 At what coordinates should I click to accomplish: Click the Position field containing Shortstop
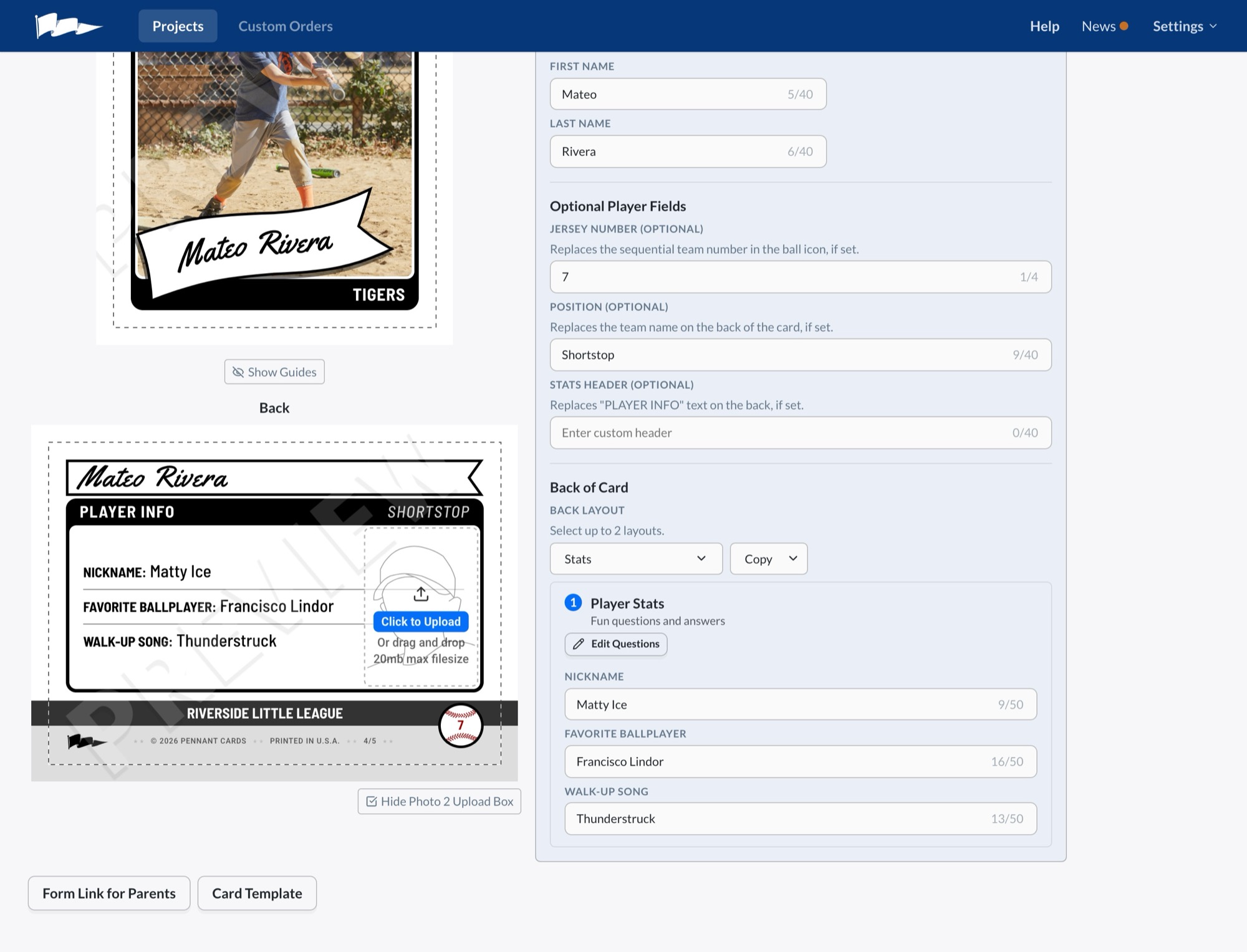pyautogui.click(x=801, y=355)
